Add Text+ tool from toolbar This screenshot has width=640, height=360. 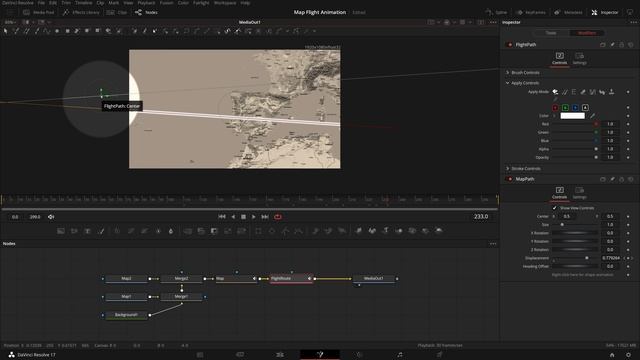tap(87, 231)
